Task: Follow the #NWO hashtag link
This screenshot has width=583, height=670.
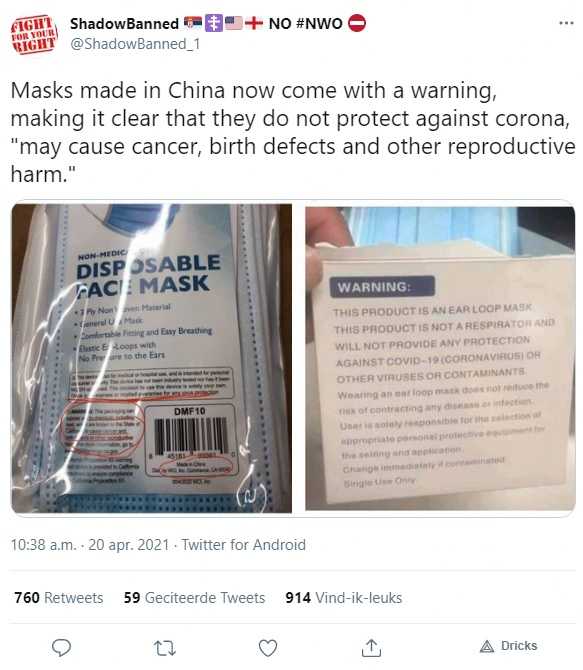Action: 318,24
